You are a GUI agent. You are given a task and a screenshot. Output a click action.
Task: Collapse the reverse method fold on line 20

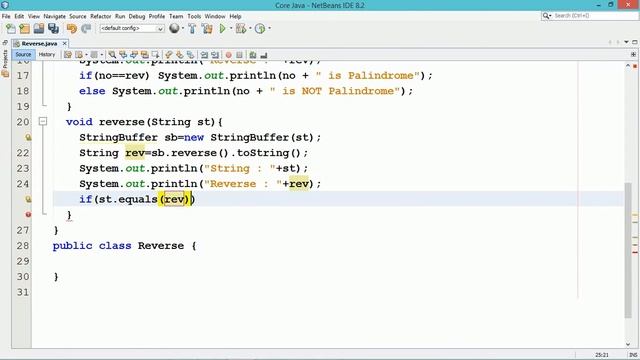point(43,121)
